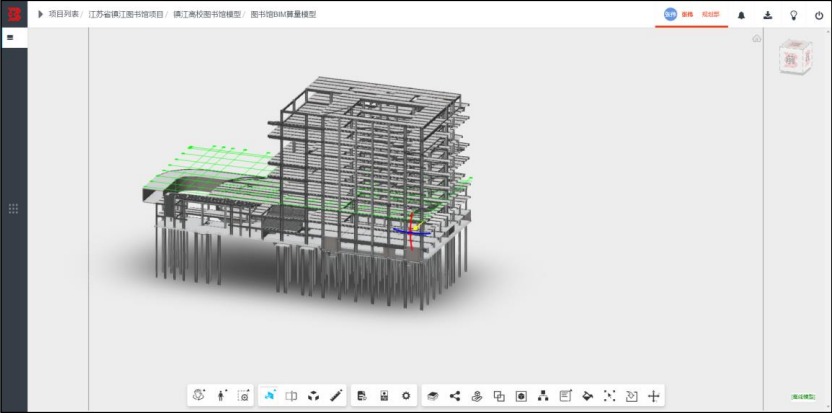Click the hand-holding-stack icon
The width and height of the screenshot is (832, 413).
point(477,395)
